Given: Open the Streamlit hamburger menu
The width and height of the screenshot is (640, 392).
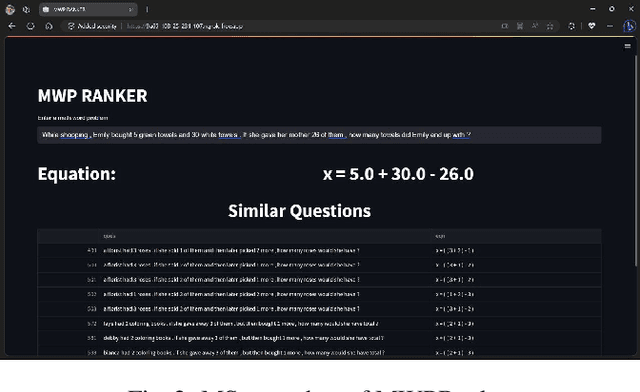Looking at the screenshot, I should (628, 46).
